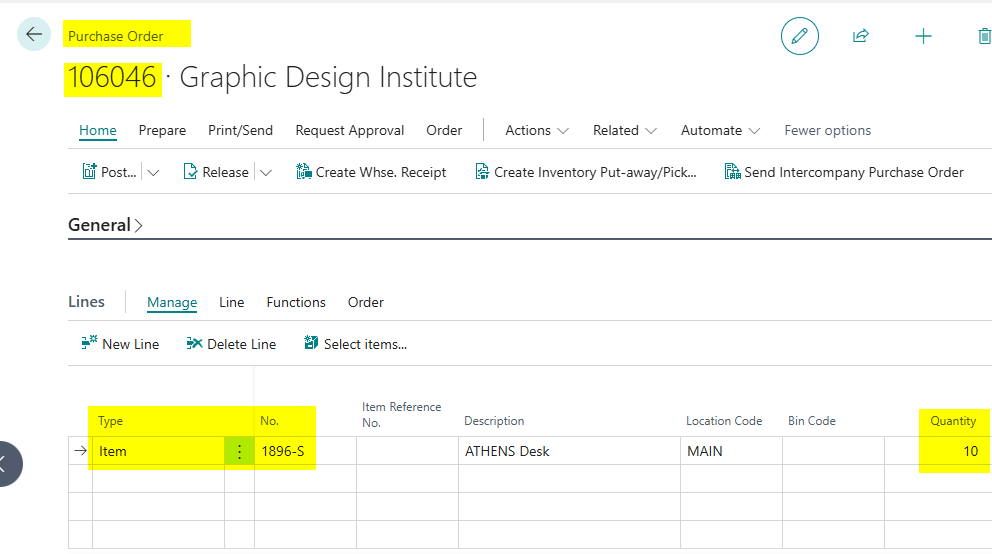Click the pencil edit icon
This screenshot has width=992, height=554.
(x=799, y=36)
